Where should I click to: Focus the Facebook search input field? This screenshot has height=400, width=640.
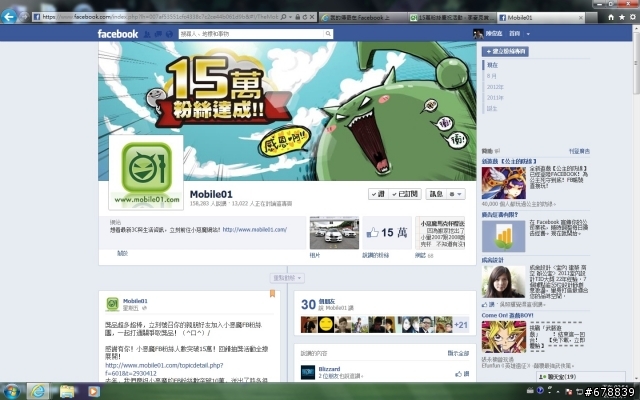coord(251,34)
